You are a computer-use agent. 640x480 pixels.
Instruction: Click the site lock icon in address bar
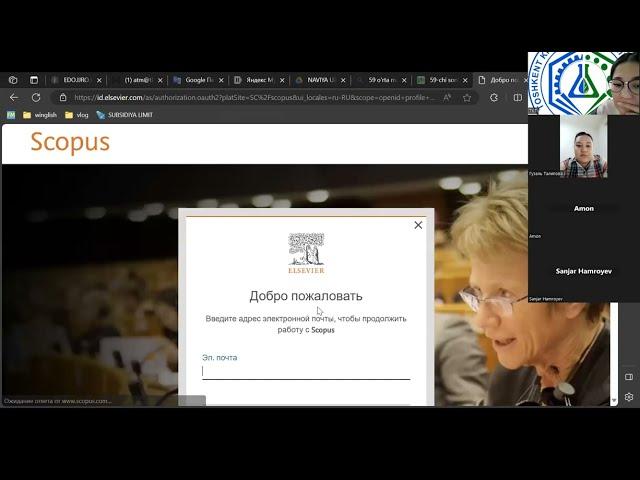click(x=63, y=98)
